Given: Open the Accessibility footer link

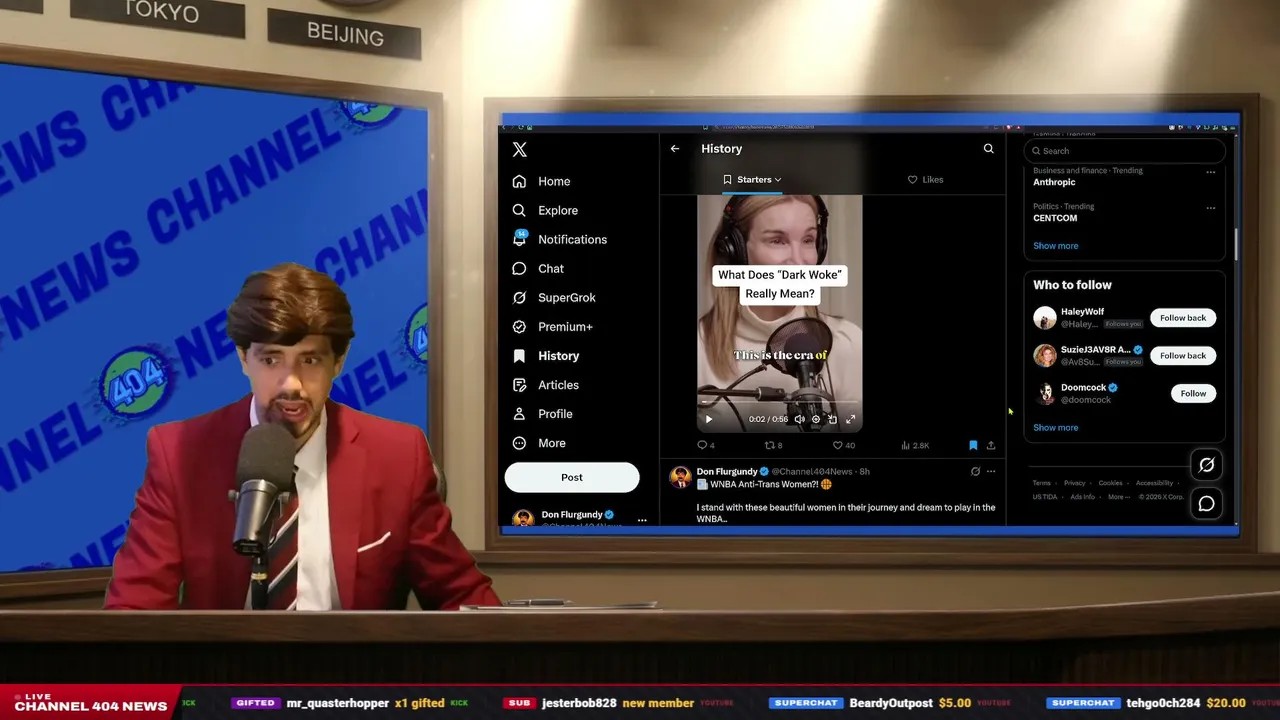Looking at the screenshot, I should (1154, 483).
